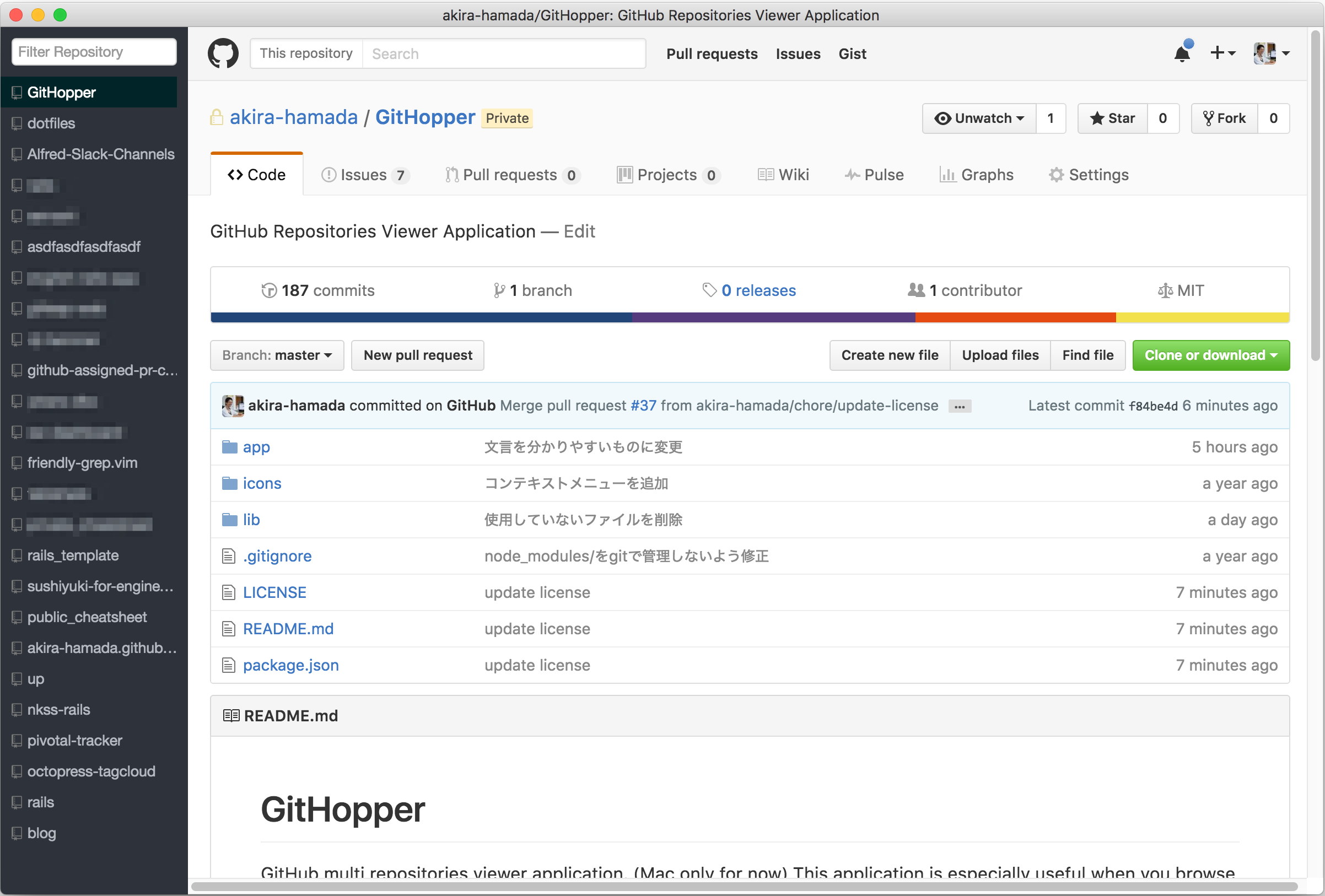Click the dotfiles repo icon in sidebar
The image size is (1325, 896).
[x=17, y=123]
